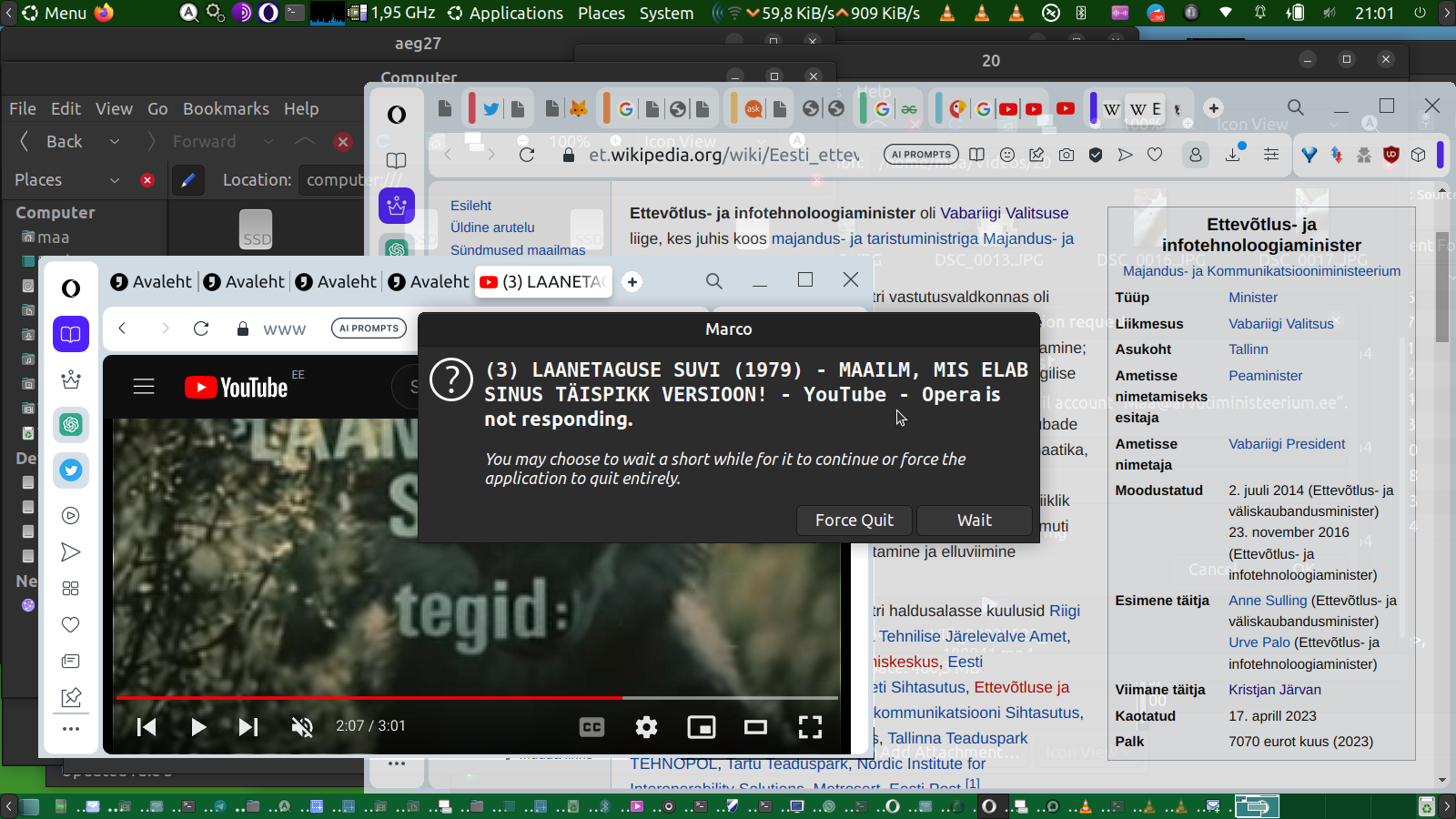Click Force Quit in the Marco dialog

854,521
